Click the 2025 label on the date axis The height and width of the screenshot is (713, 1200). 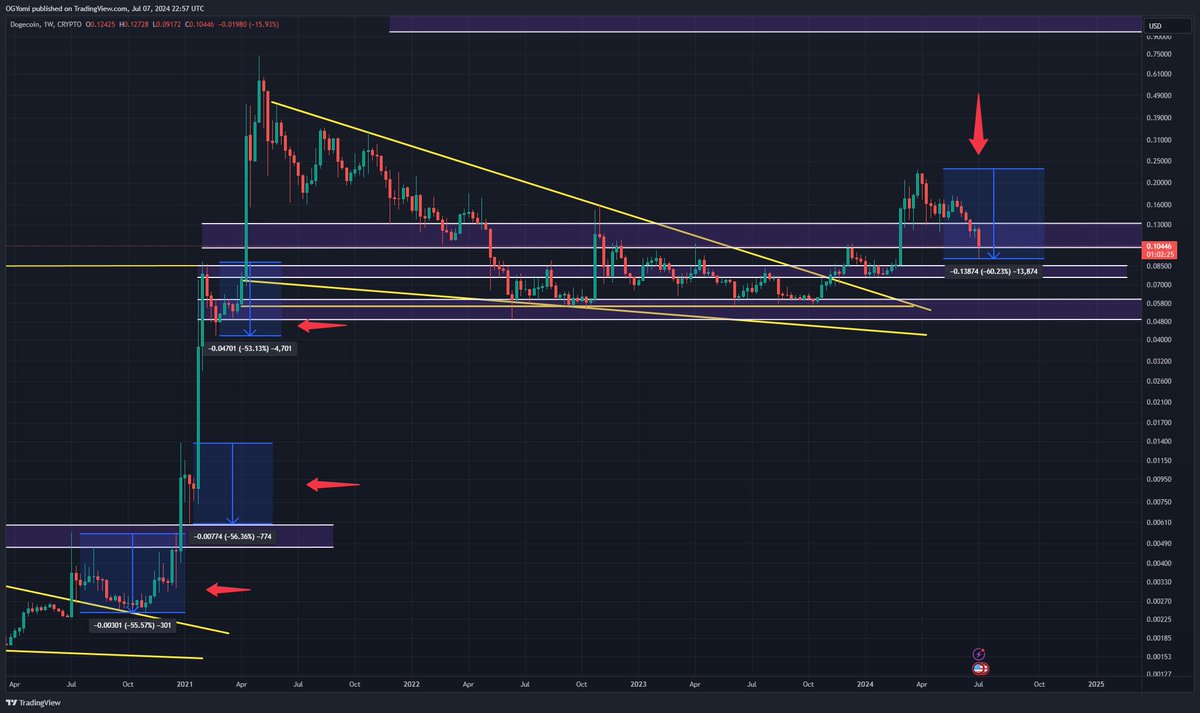(x=1096, y=683)
